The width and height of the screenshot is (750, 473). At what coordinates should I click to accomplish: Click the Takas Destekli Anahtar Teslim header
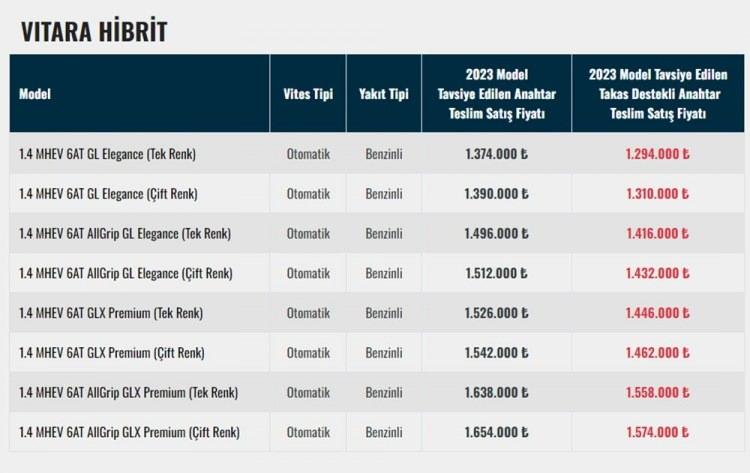pyautogui.click(x=658, y=94)
